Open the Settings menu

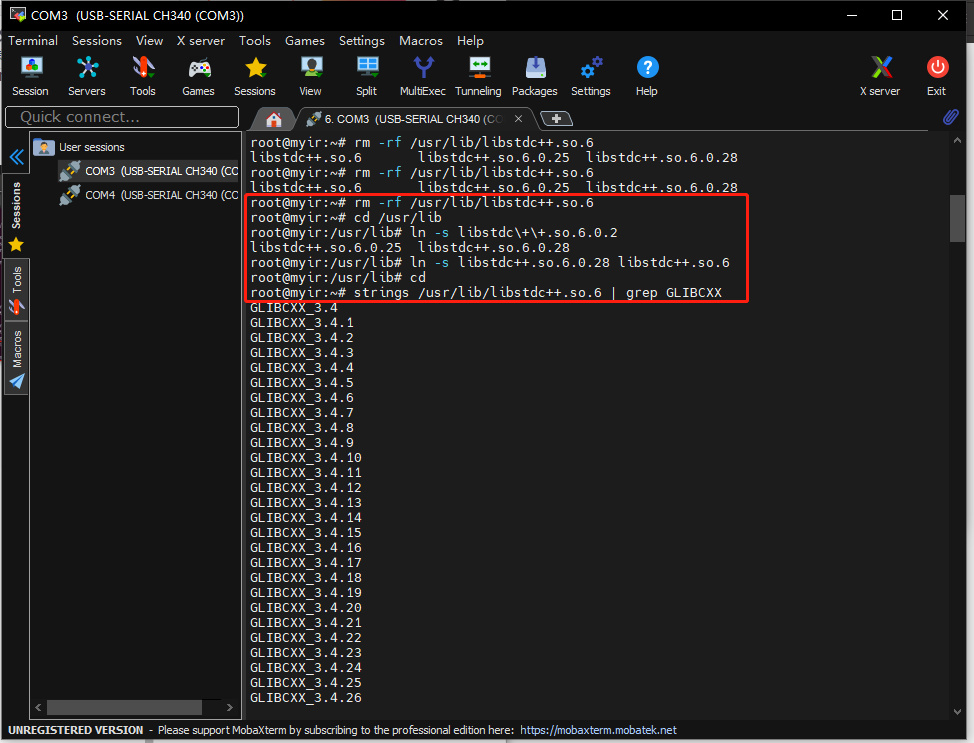pos(362,40)
